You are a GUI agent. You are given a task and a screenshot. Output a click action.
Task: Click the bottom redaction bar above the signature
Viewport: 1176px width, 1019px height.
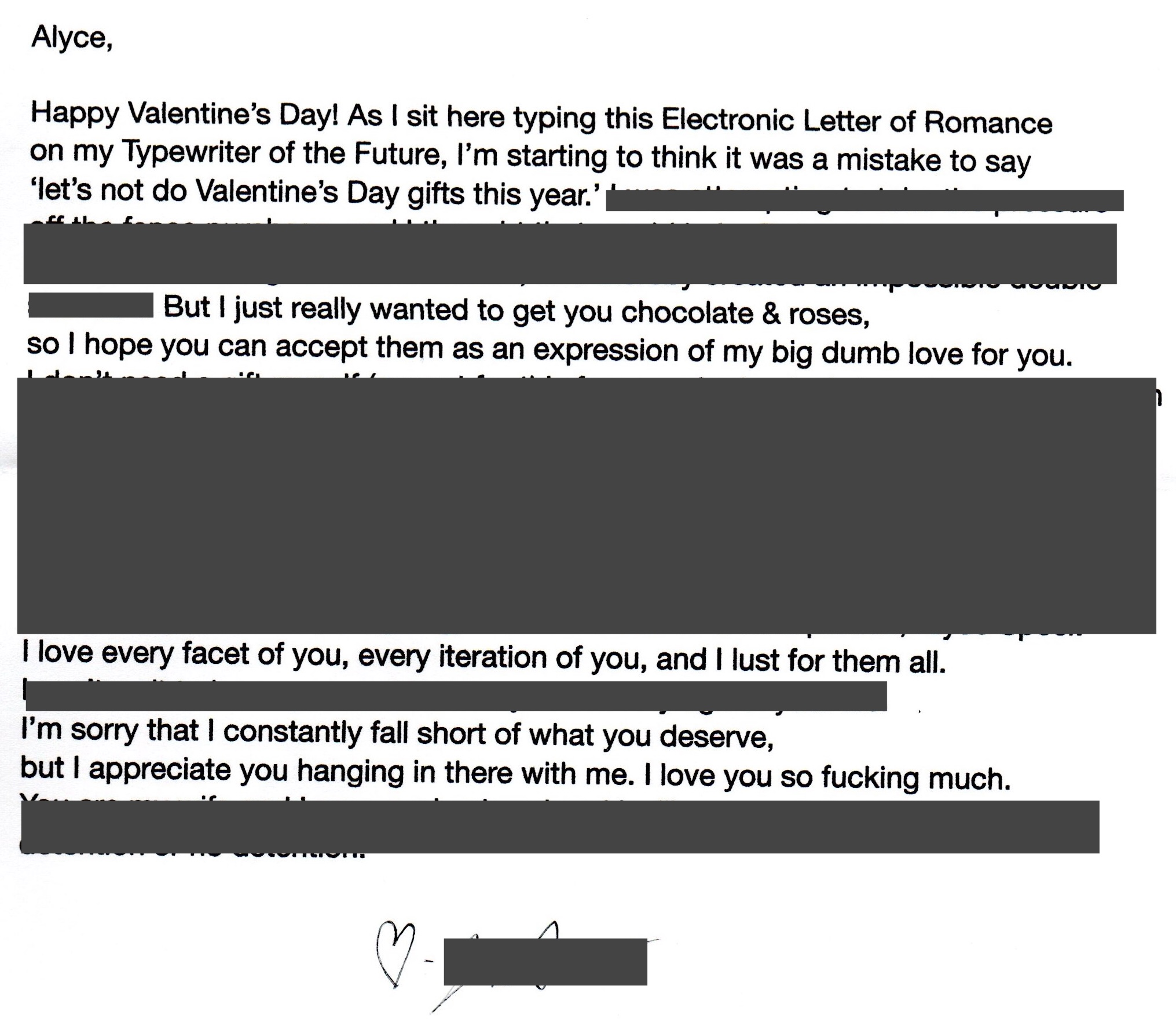coord(560,827)
